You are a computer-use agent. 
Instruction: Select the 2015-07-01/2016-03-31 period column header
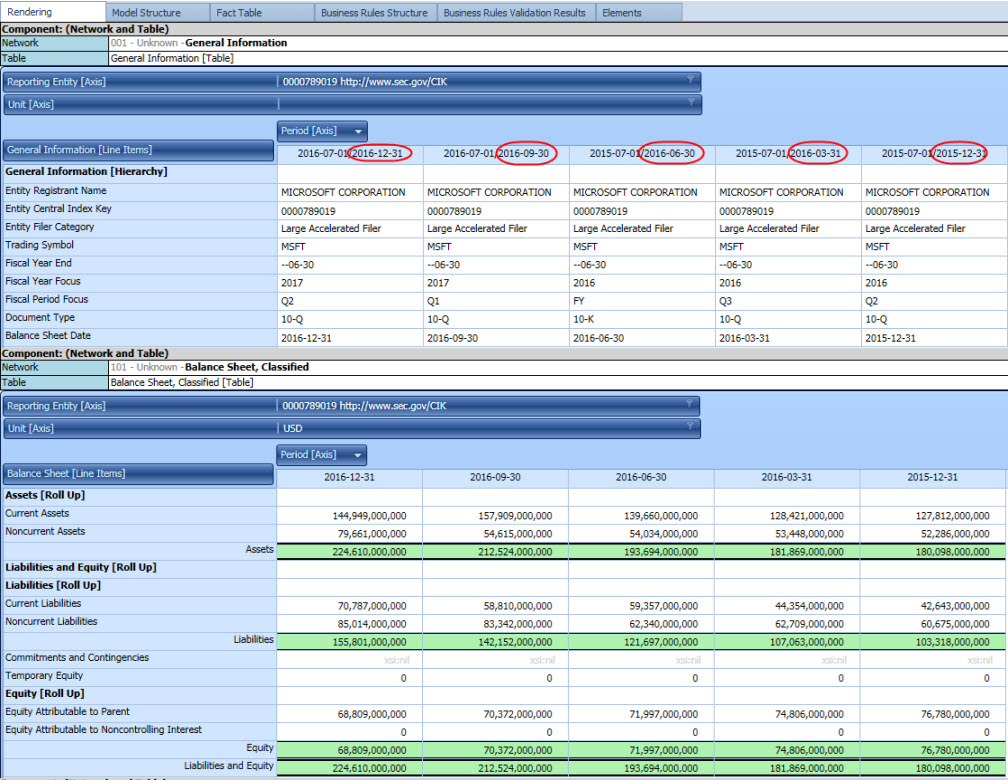coord(788,154)
